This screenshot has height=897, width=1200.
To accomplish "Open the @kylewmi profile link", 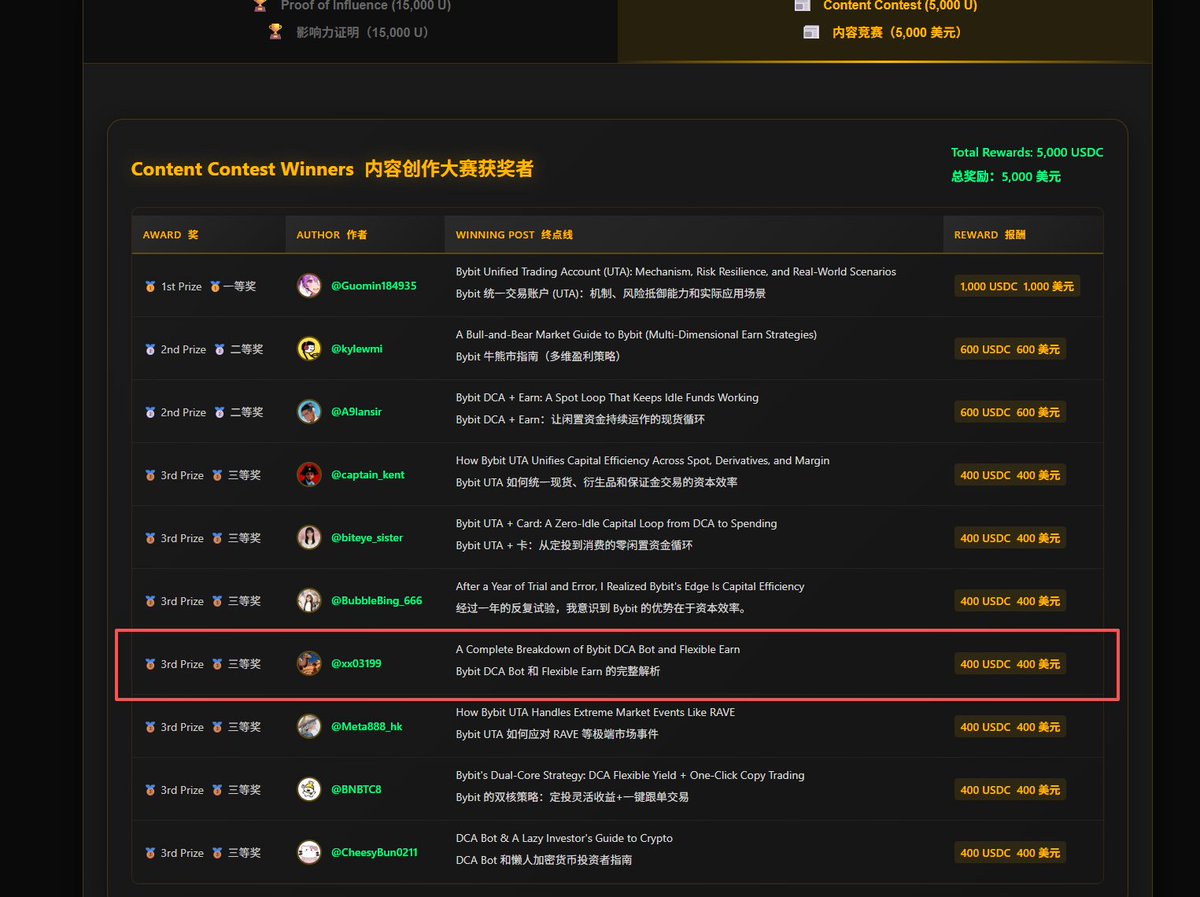I will click(x=357, y=349).
